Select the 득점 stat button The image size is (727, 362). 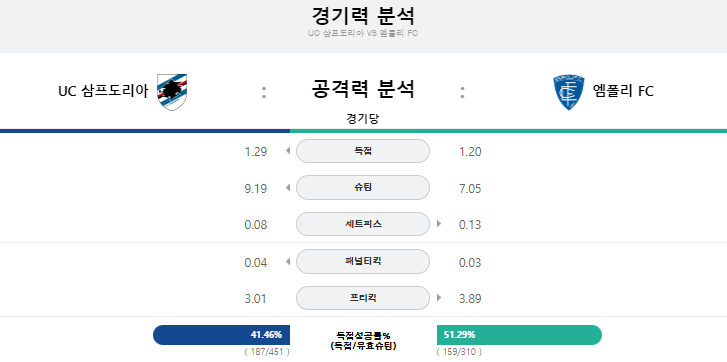tap(363, 151)
